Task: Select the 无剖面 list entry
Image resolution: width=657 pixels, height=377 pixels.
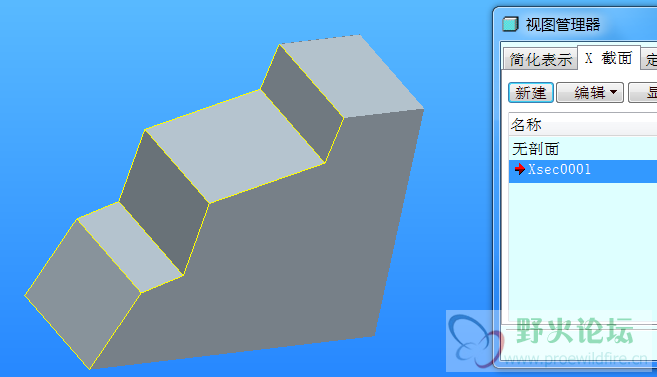Action: 583,148
